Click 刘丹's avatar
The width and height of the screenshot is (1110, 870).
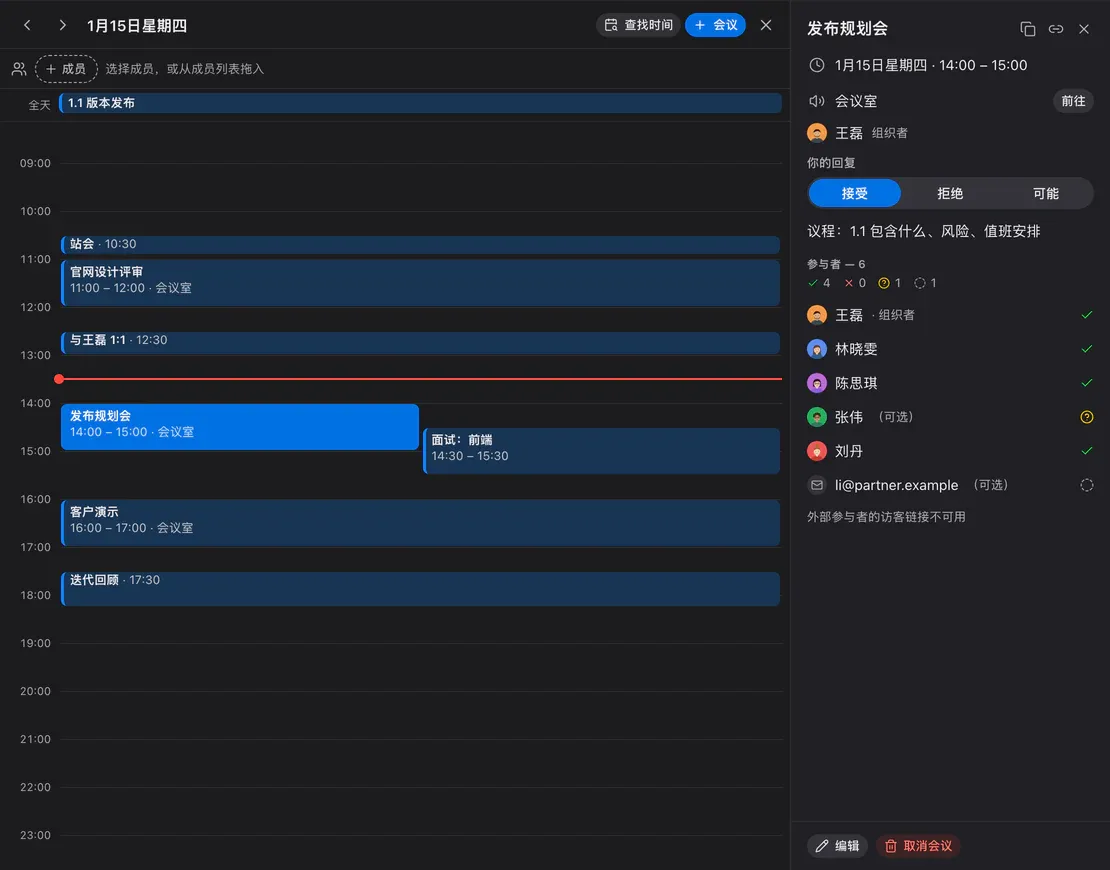tap(817, 451)
